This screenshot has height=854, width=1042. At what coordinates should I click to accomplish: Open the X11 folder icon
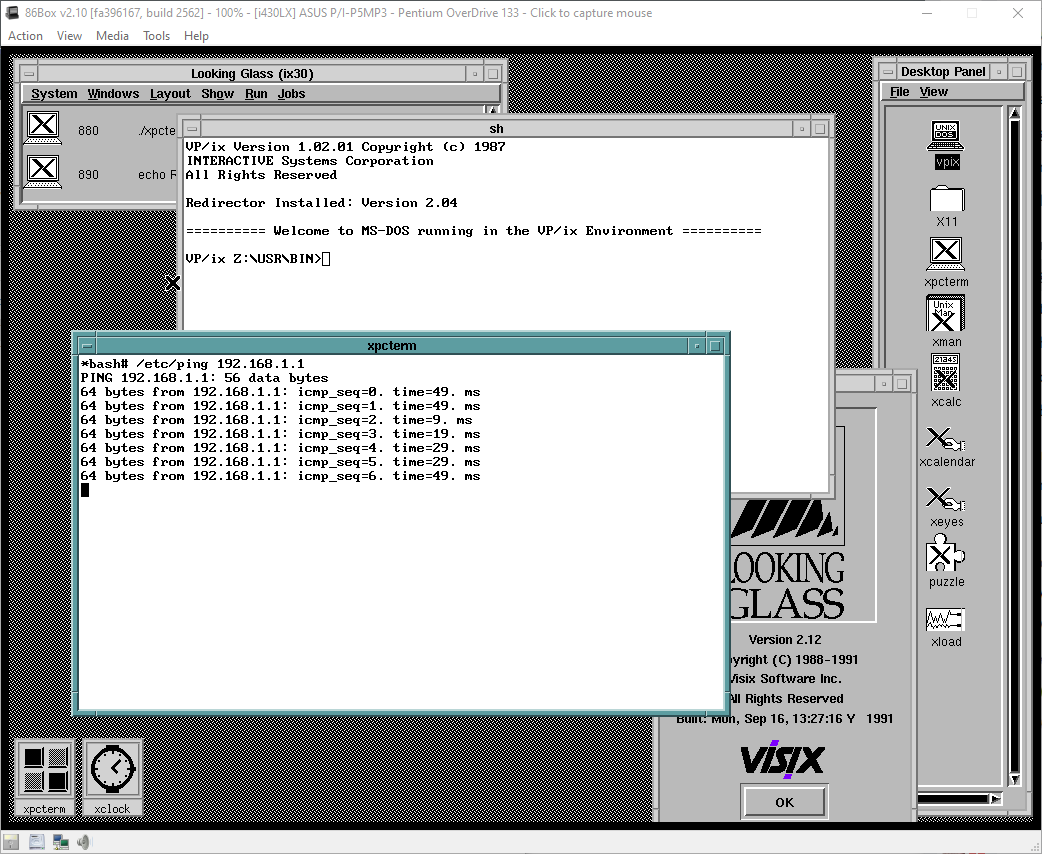click(946, 198)
